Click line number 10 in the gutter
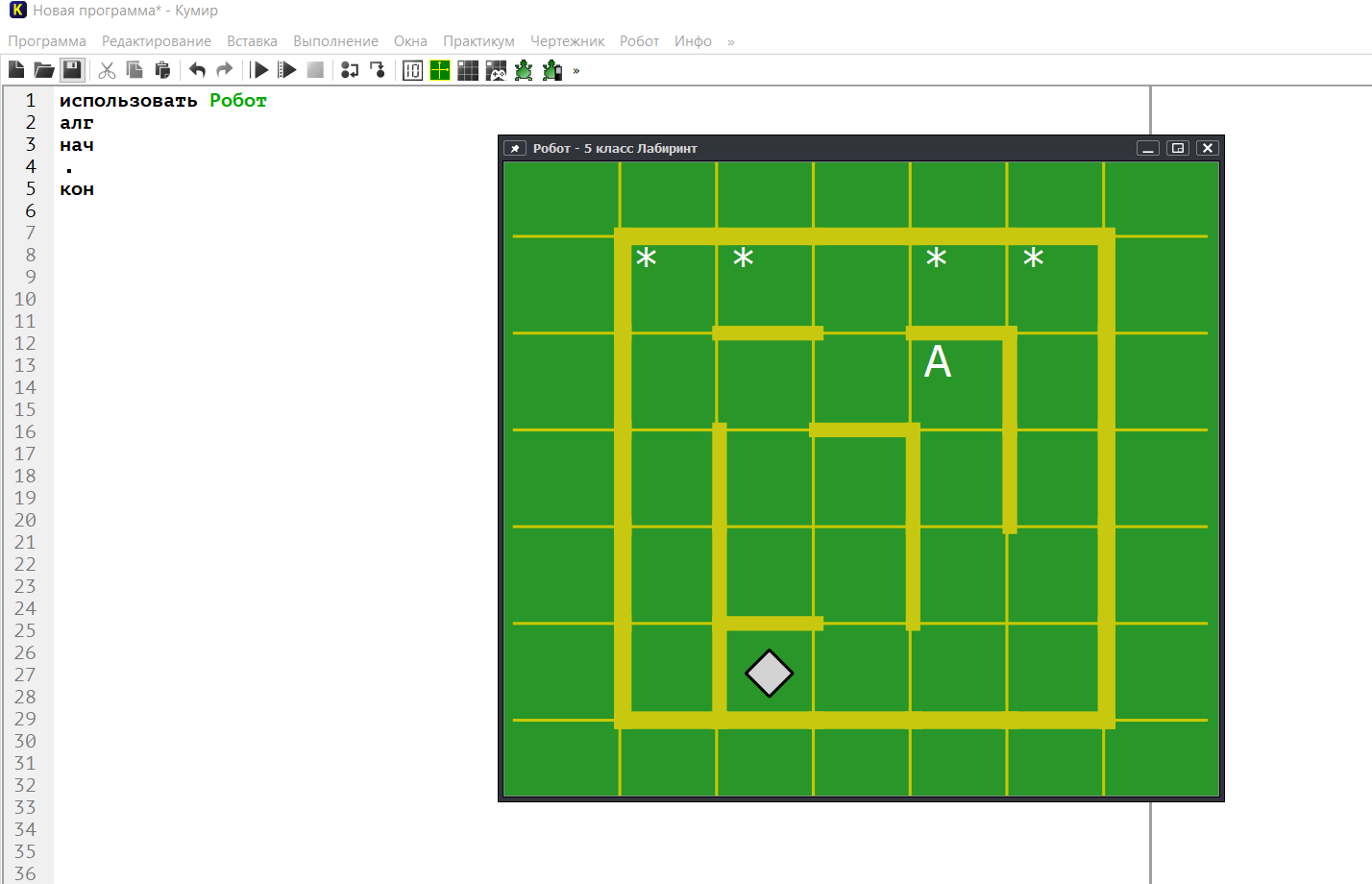Viewport: 1372px width, 884px height. 25,299
